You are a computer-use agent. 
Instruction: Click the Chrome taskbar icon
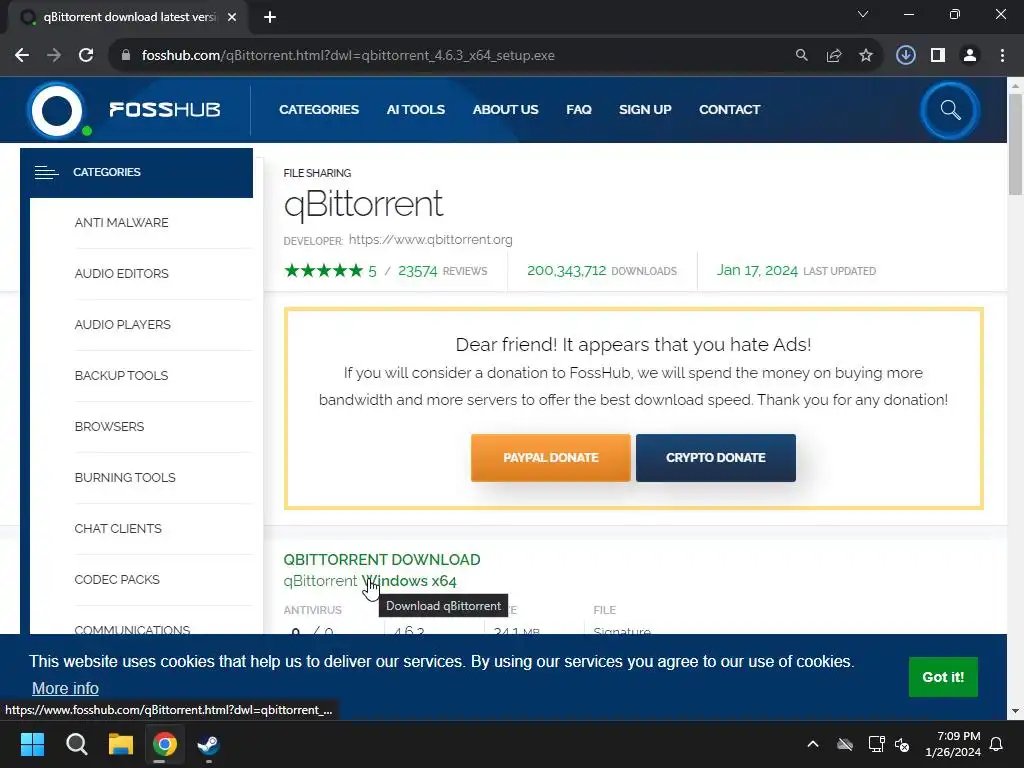pos(165,744)
